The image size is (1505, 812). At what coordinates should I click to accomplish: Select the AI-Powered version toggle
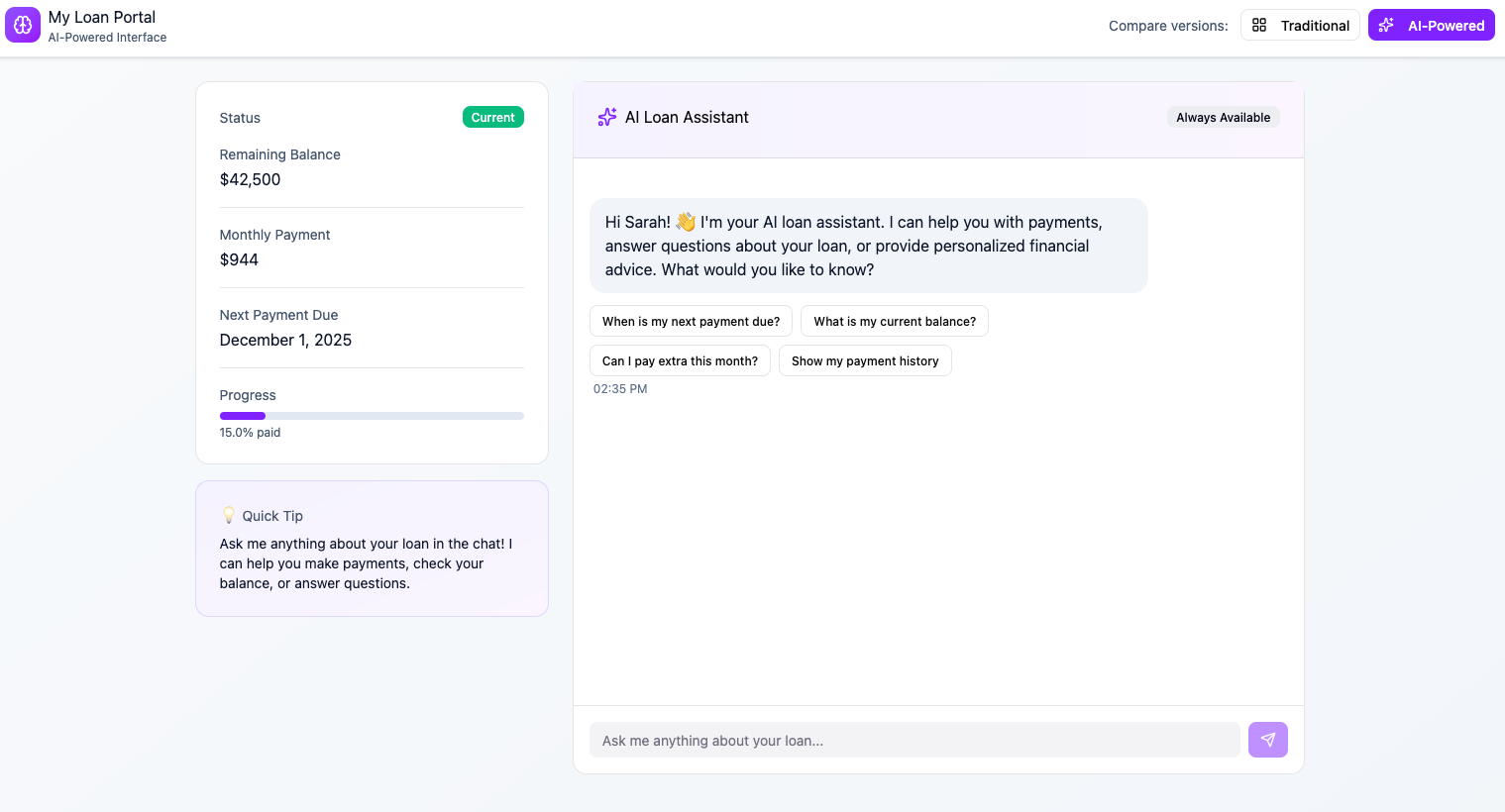(x=1431, y=25)
